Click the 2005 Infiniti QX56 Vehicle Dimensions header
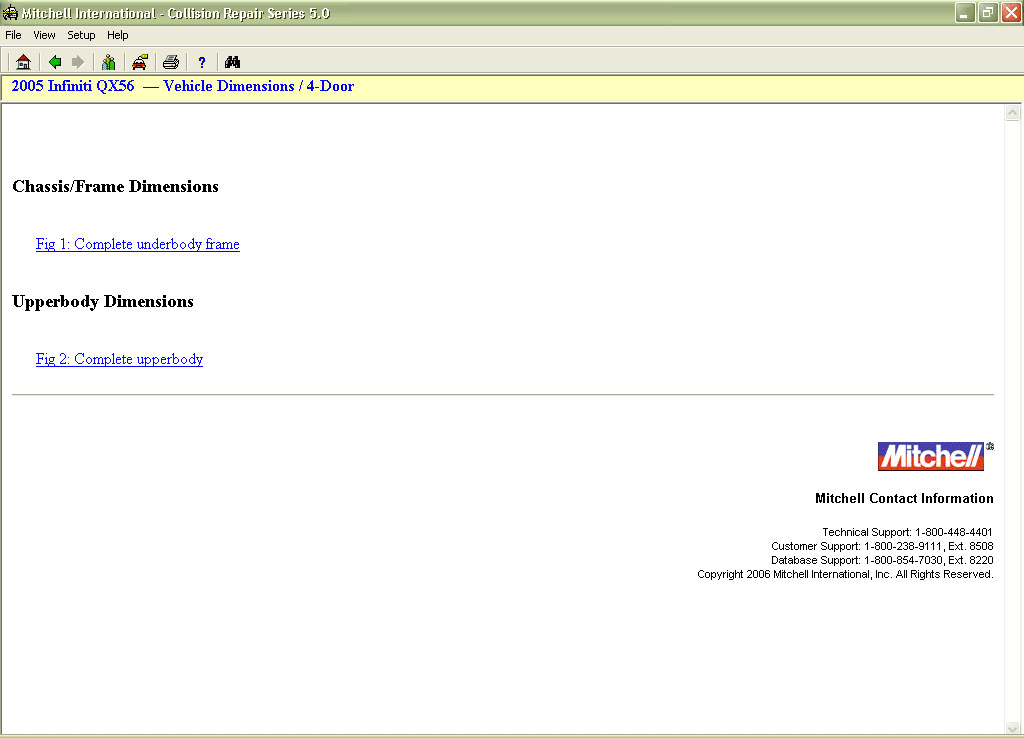This screenshot has width=1024, height=738. click(183, 86)
